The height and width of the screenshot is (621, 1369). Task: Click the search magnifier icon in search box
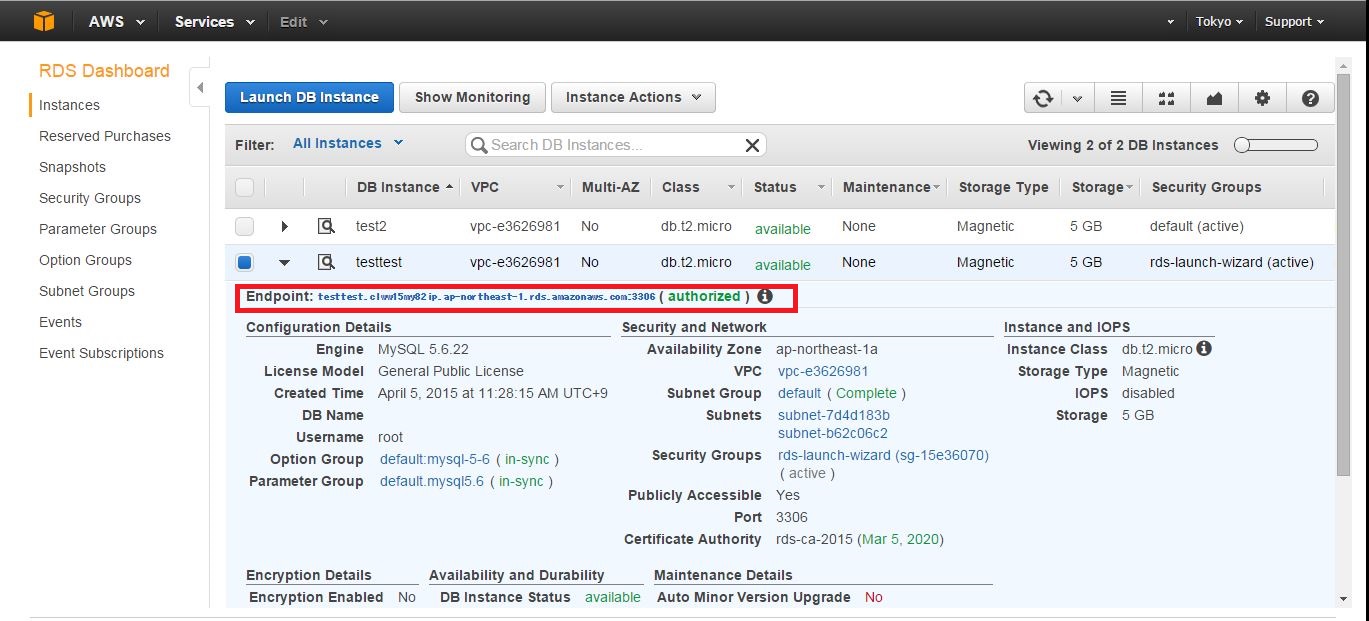pos(479,145)
